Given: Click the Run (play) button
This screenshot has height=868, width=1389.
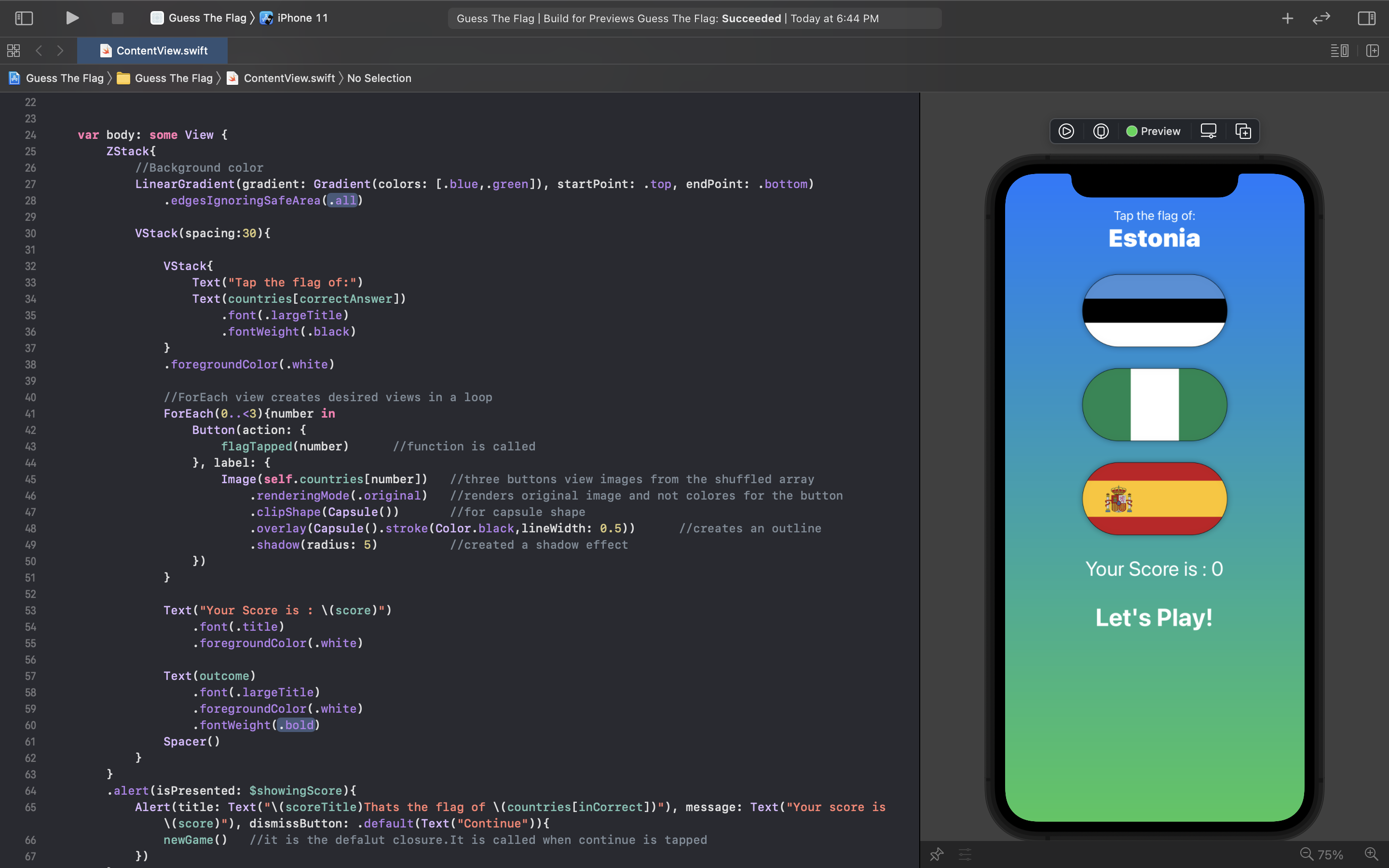Looking at the screenshot, I should tap(72, 18).
